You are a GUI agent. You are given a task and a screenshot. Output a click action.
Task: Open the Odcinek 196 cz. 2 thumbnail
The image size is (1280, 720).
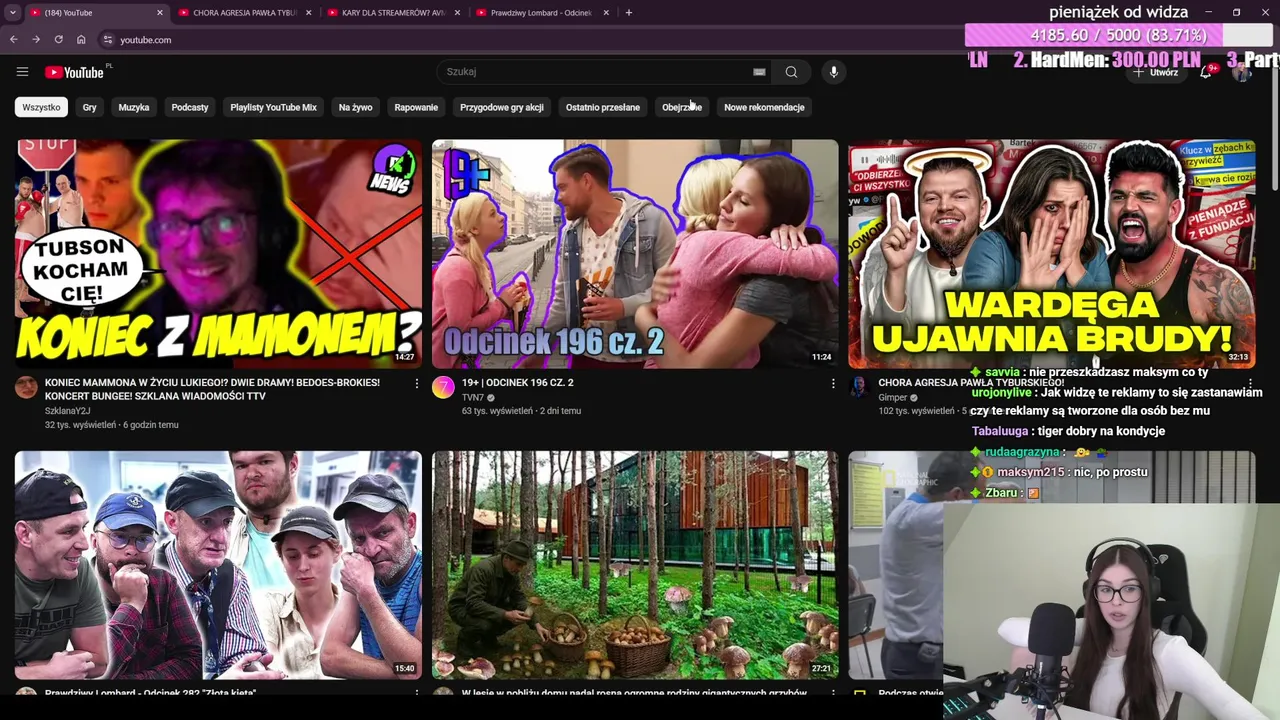635,254
